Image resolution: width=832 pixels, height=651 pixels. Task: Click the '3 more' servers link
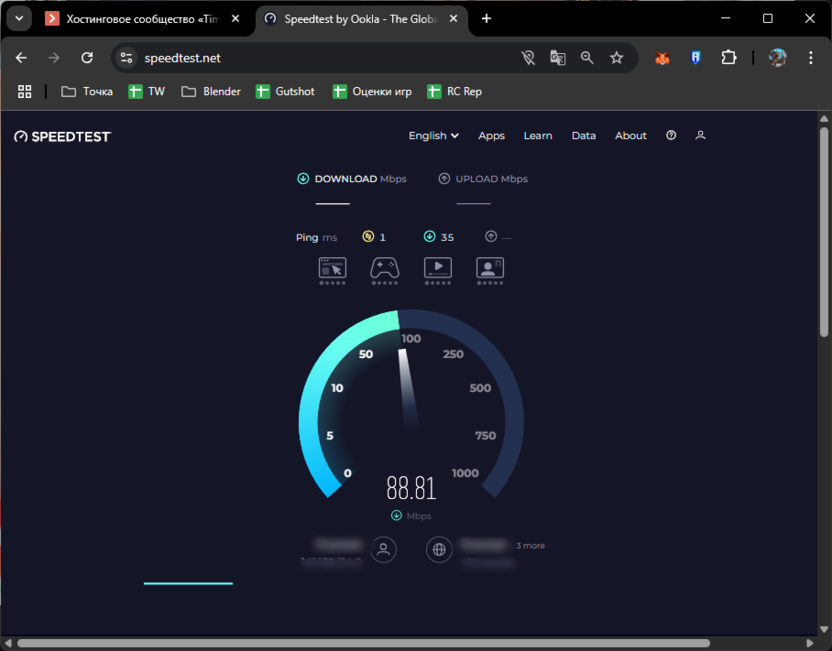[530, 546]
